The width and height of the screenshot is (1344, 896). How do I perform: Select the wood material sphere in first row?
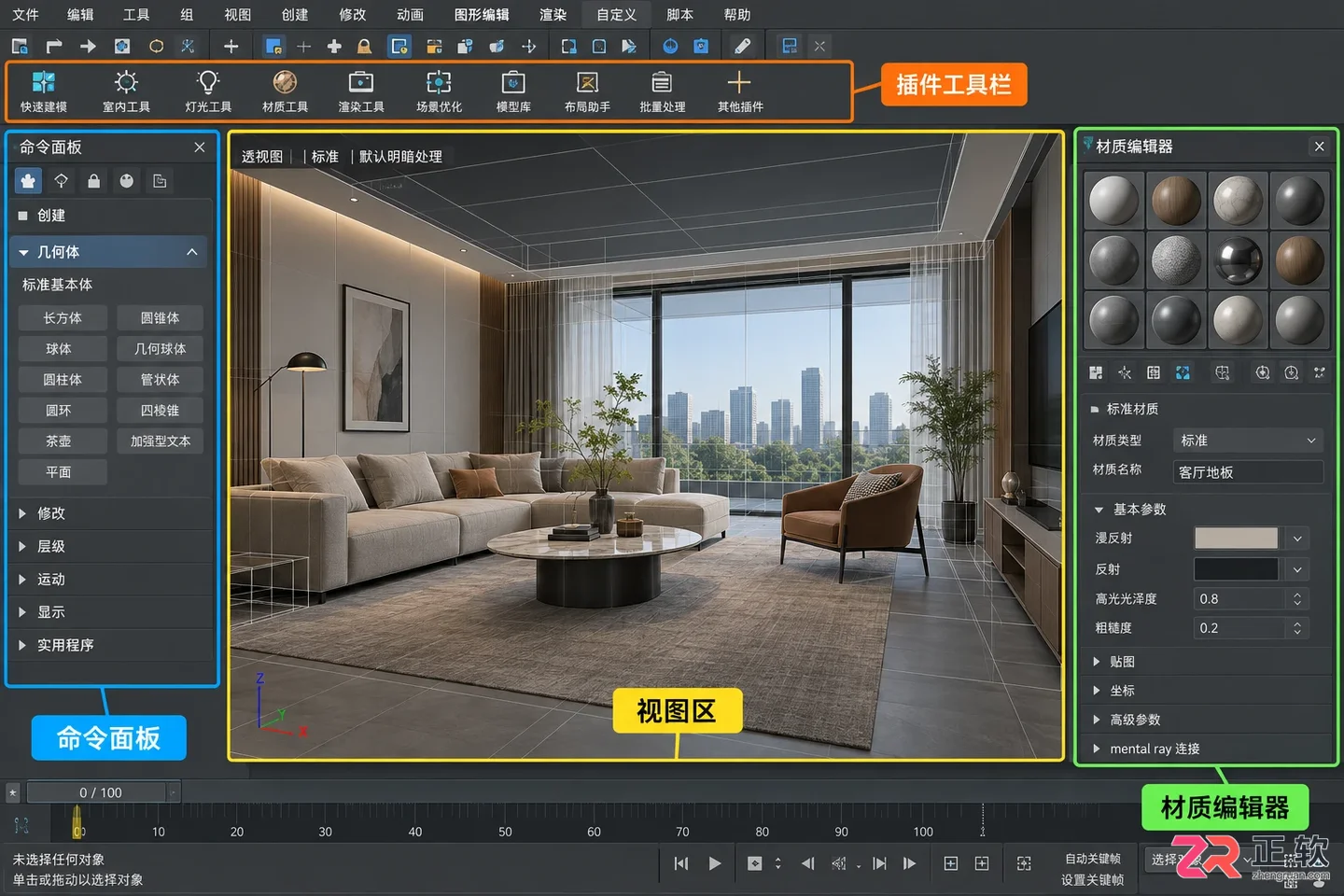point(1176,200)
